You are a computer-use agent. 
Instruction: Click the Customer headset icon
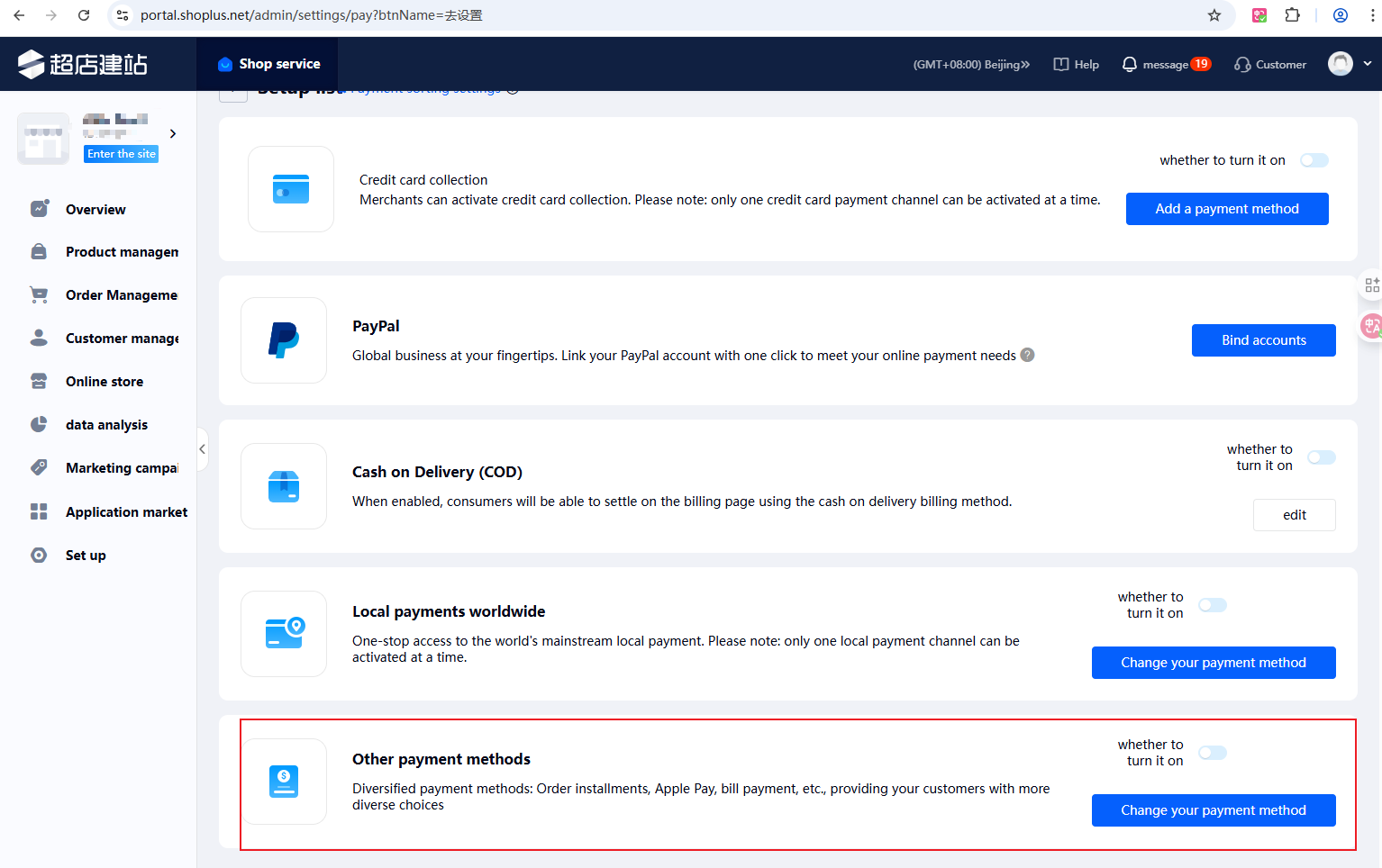(1242, 64)
